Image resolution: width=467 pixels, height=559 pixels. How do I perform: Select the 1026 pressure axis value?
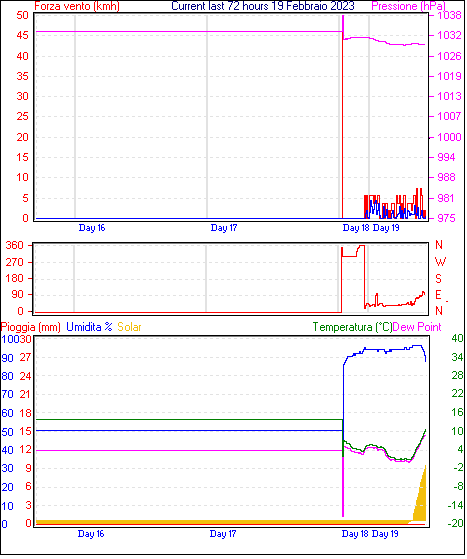449,56
